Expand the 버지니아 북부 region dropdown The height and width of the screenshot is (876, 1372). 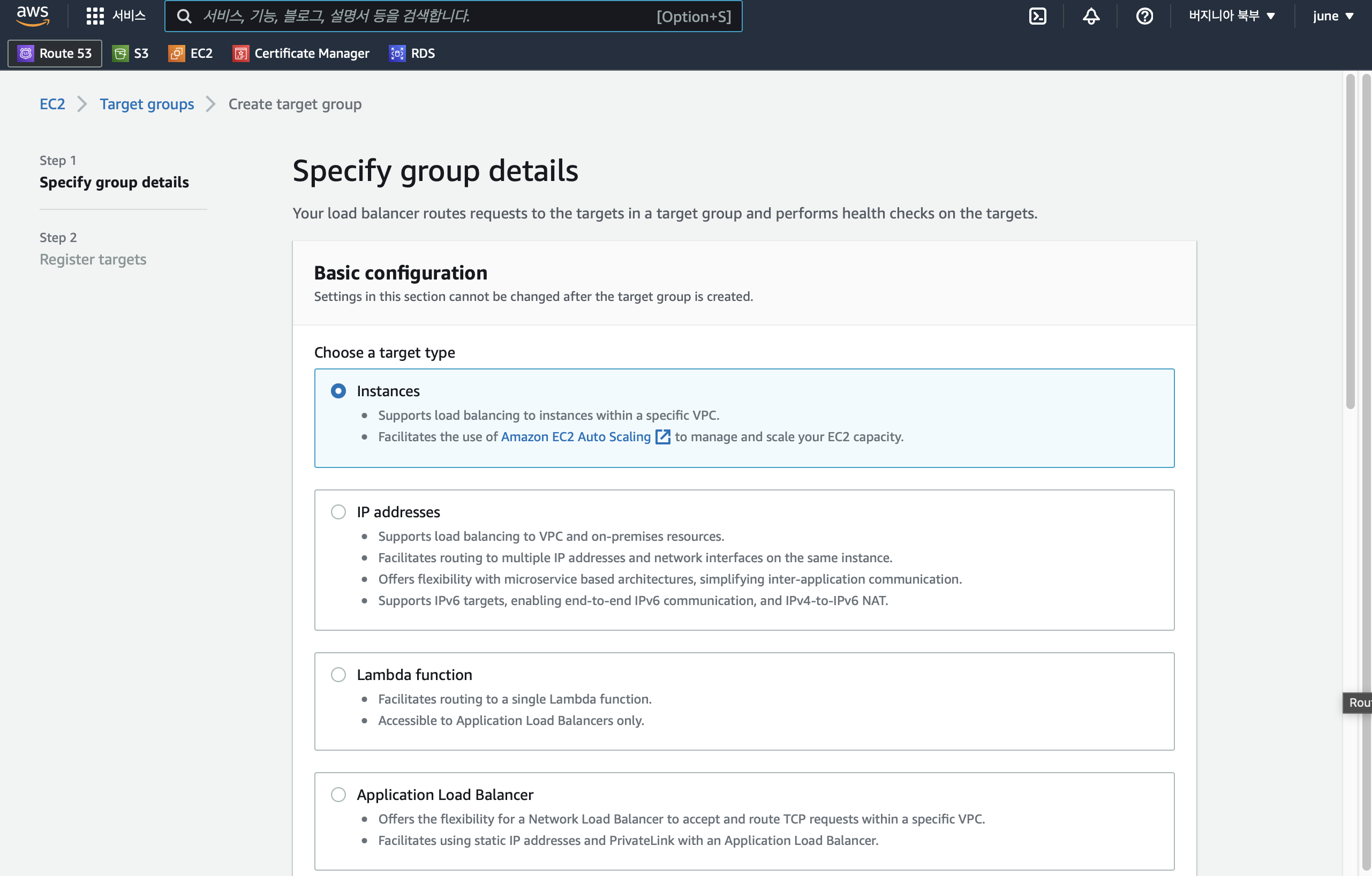(1231, 16)
